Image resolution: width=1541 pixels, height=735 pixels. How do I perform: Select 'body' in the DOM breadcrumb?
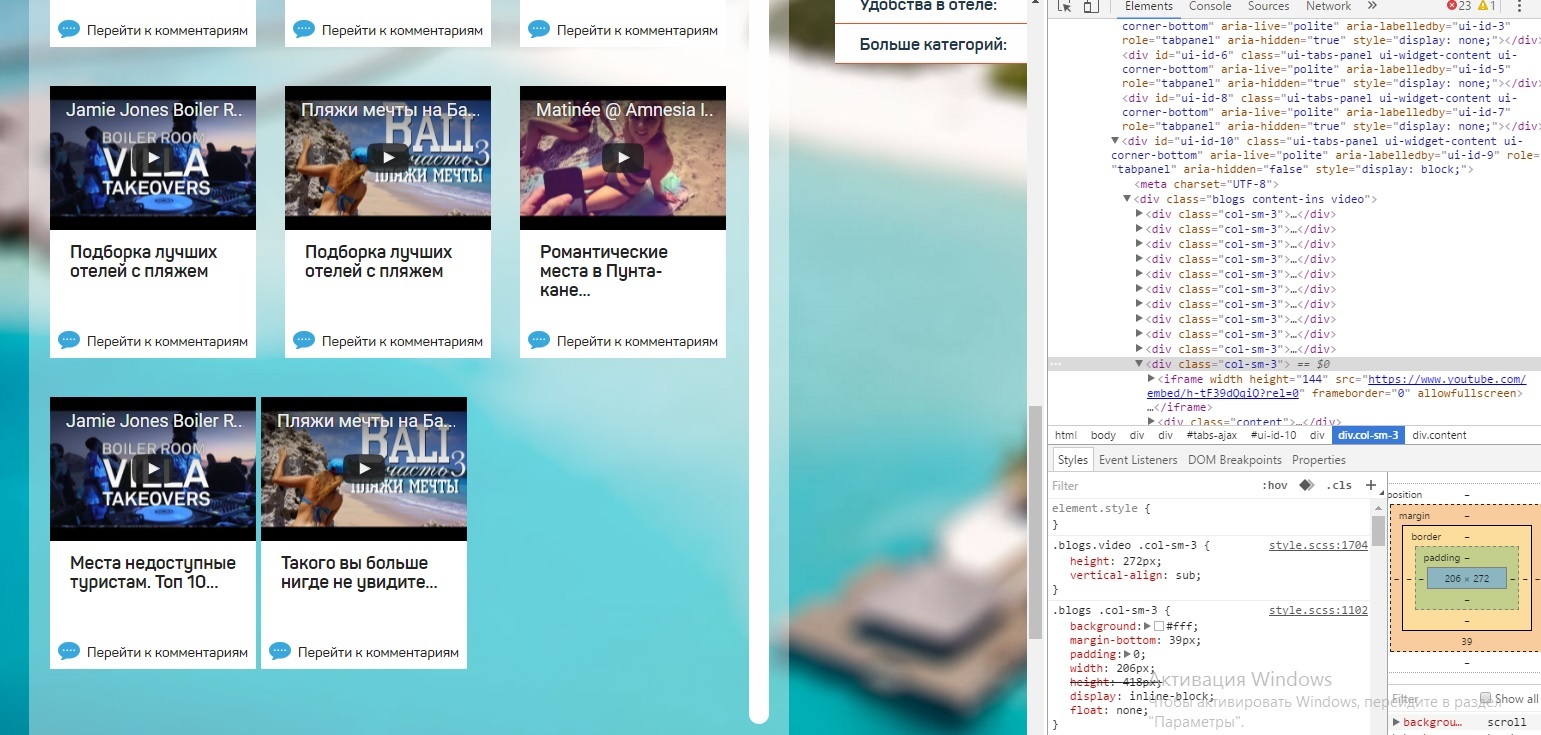(1103, 435)
